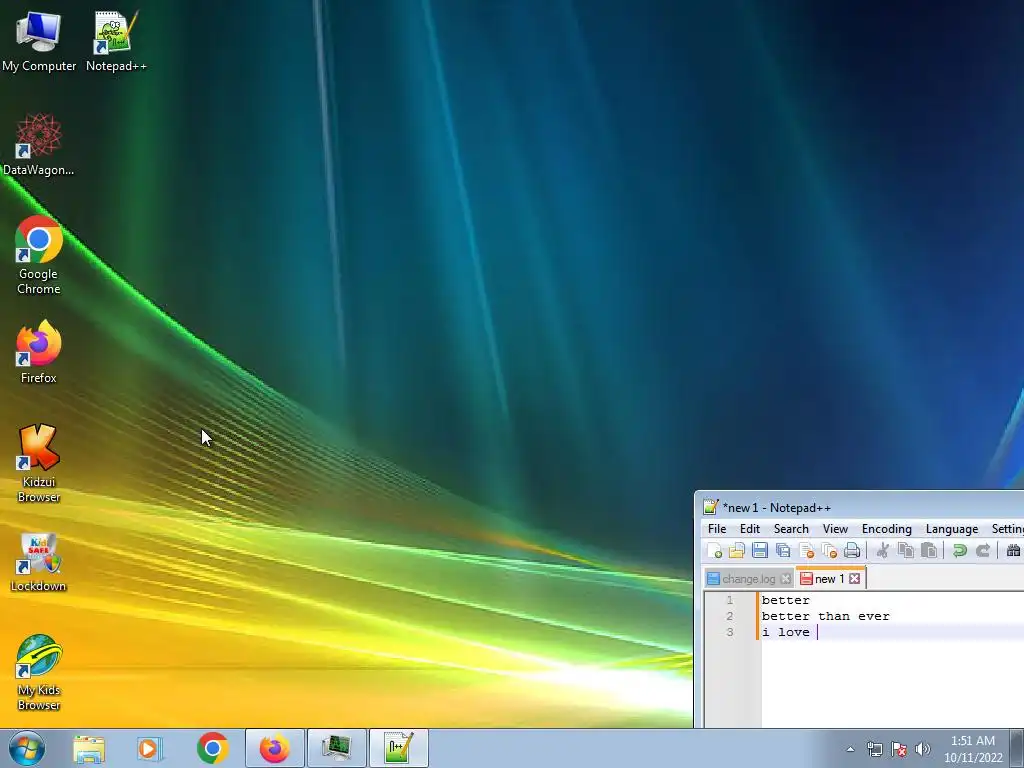Click the Paste clipboard icon in Notepad++ toolbar
The image size is (1024, 768).
tap(929, 551)
